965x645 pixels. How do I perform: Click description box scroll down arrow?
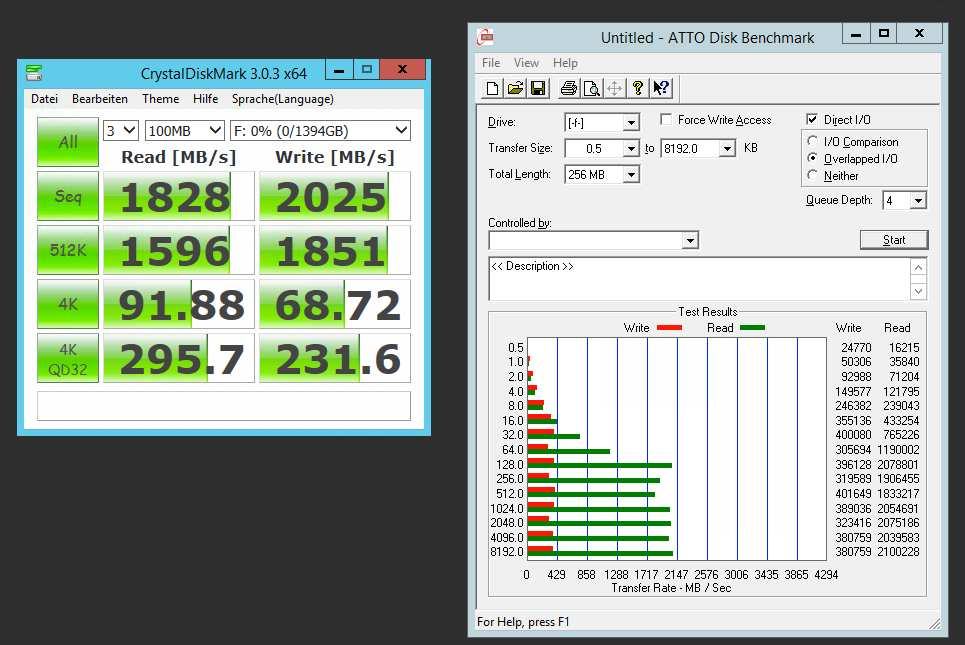[918, 291]
